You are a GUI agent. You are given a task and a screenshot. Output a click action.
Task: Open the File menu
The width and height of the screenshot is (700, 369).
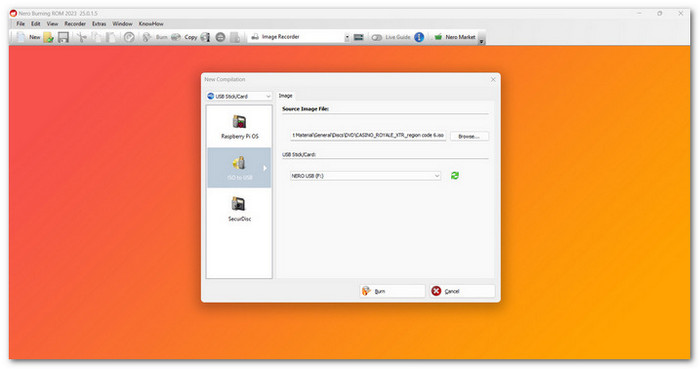[21, 24]
